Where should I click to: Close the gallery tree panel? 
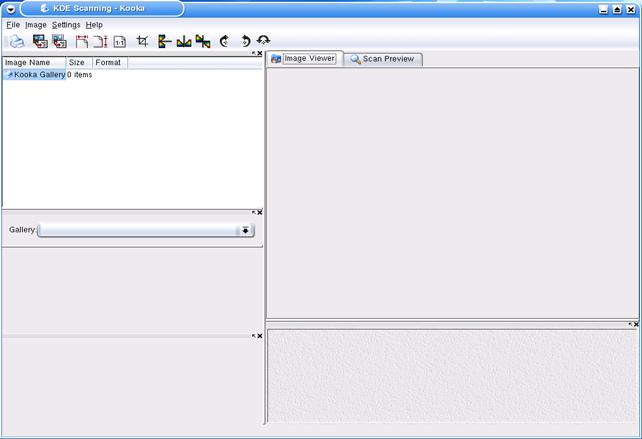(x=260, y=53)
